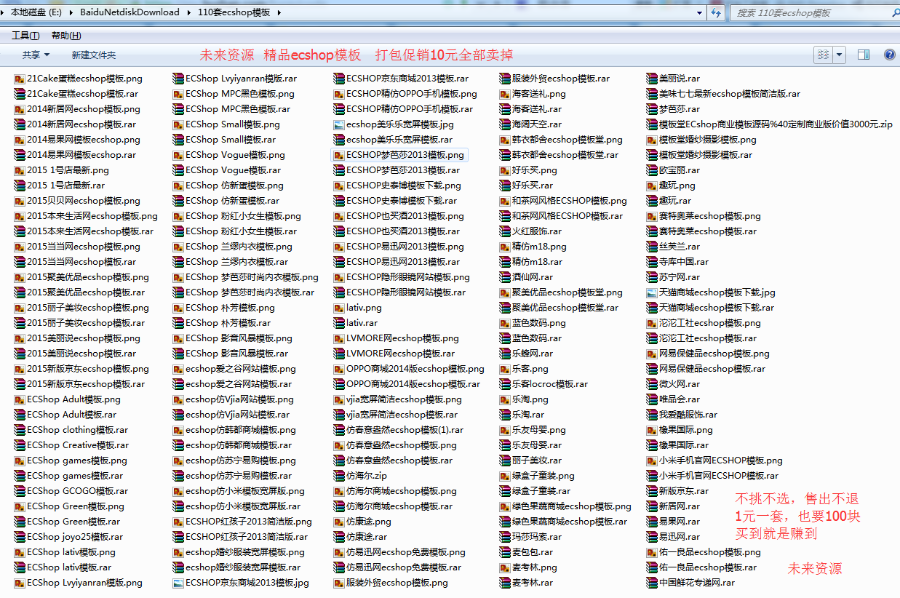
Task: Select the 天猫商城ecshop模板下载.jpg image icon
Action: pyautogui.click(x=651, y=293)
